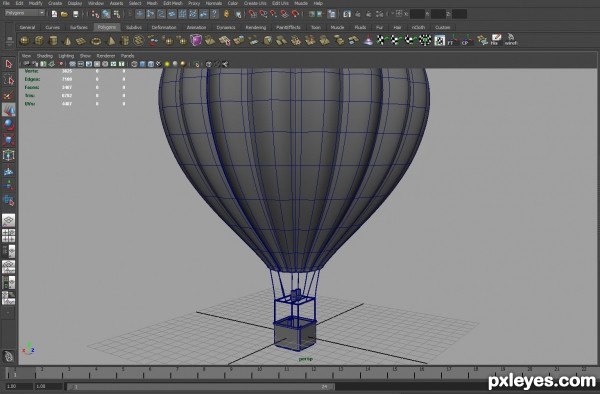Screen dimensions: 600x394
Task: Open the Polygons menu set dropdown
Action: coord(25,13)
